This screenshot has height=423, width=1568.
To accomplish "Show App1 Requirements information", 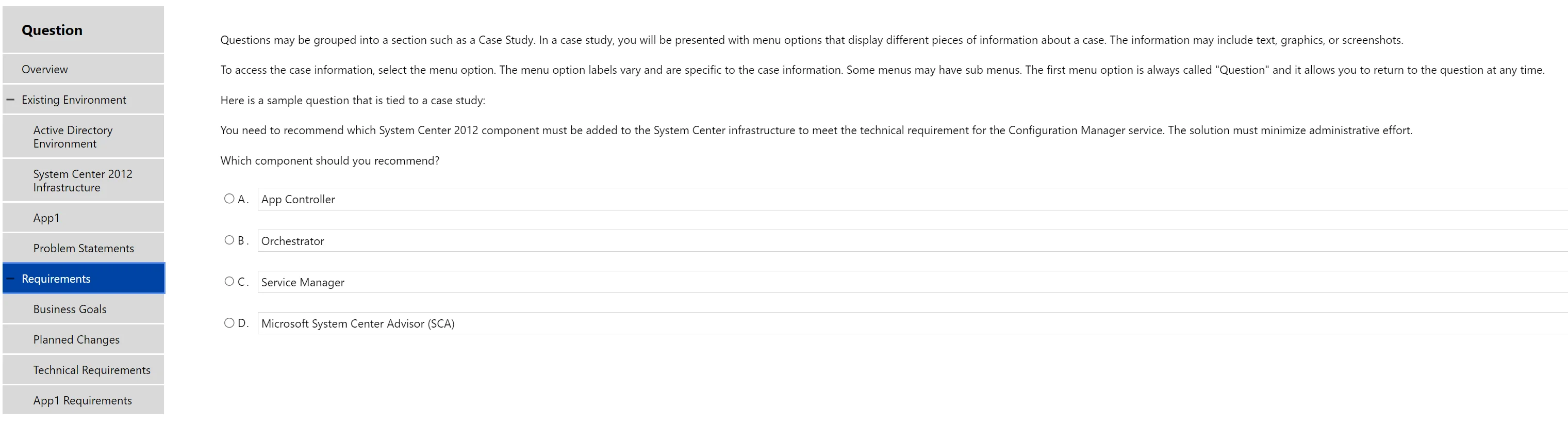I will coord(82,400).
